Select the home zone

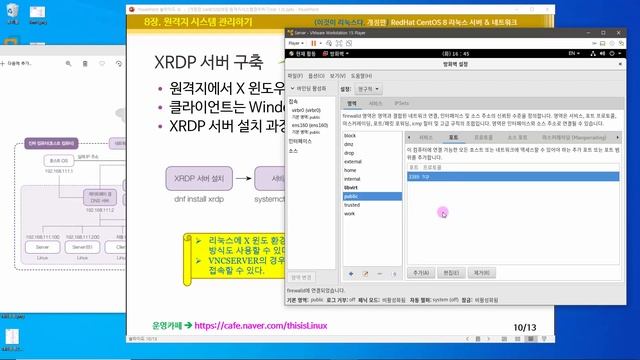[x=372, y=170]
